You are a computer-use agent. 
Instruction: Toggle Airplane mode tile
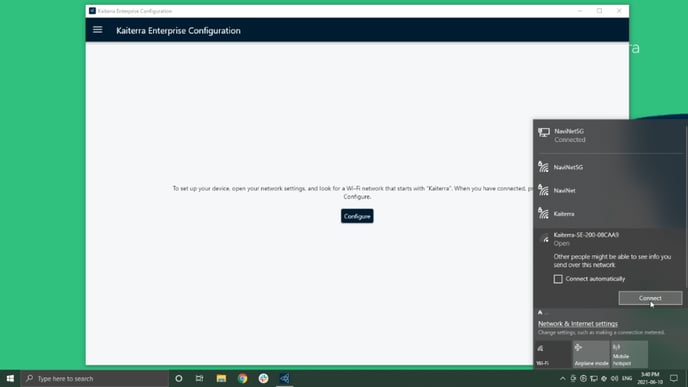(591, 355)
